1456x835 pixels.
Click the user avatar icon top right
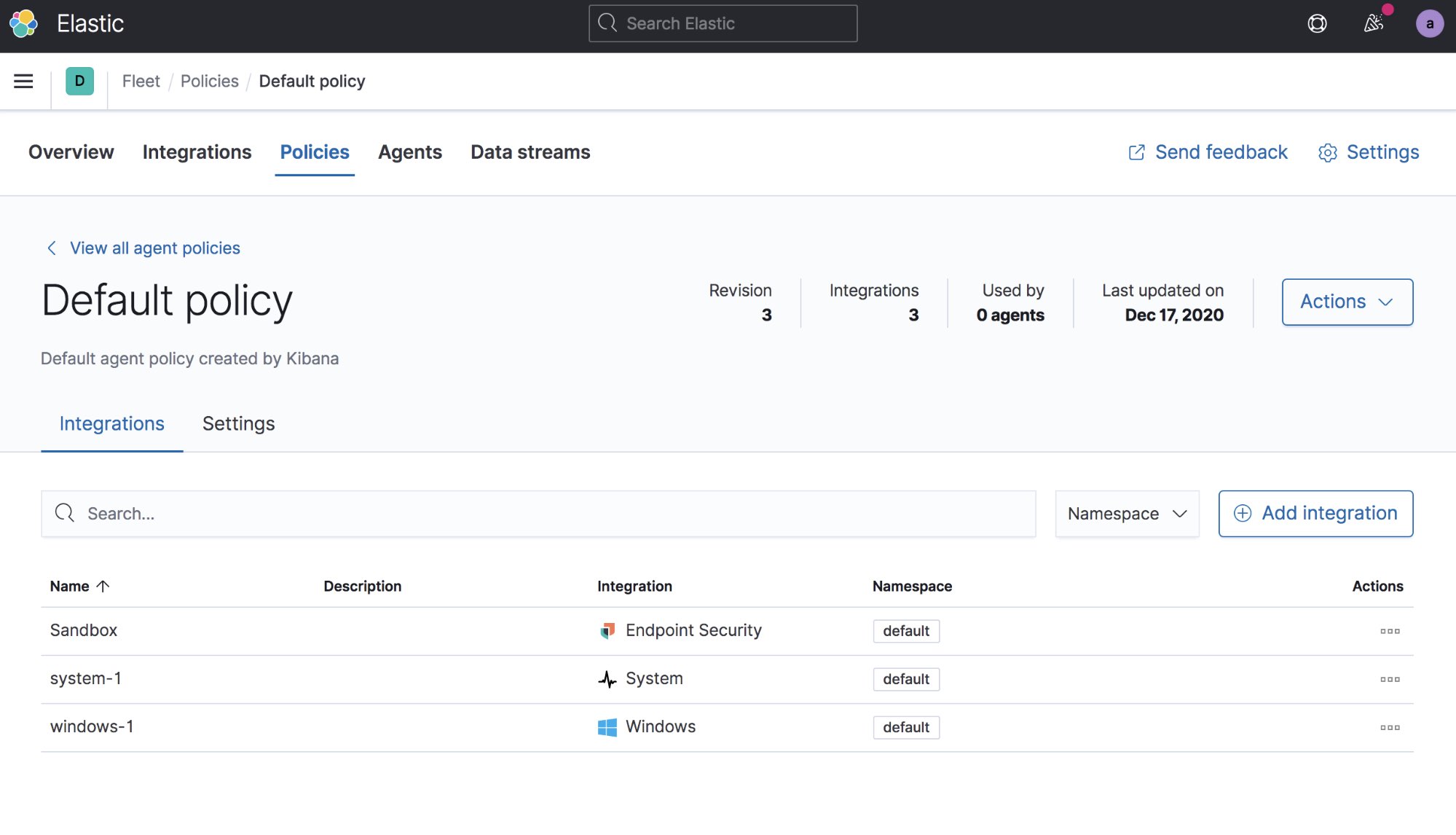1430,23
